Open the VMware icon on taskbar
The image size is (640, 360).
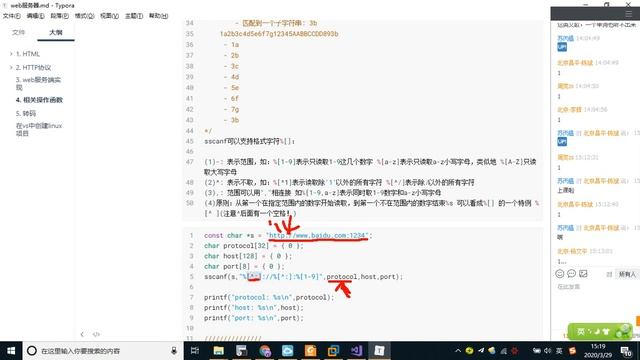(333, 351)
